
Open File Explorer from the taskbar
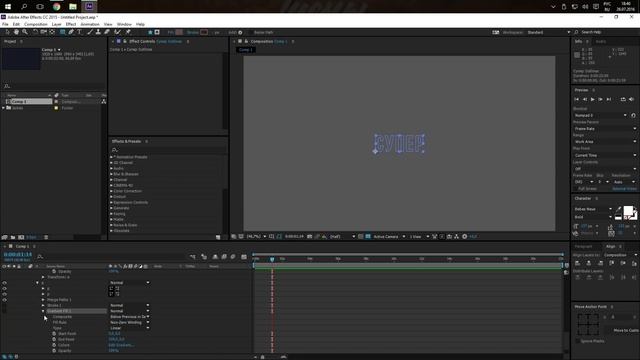point(73,7)
